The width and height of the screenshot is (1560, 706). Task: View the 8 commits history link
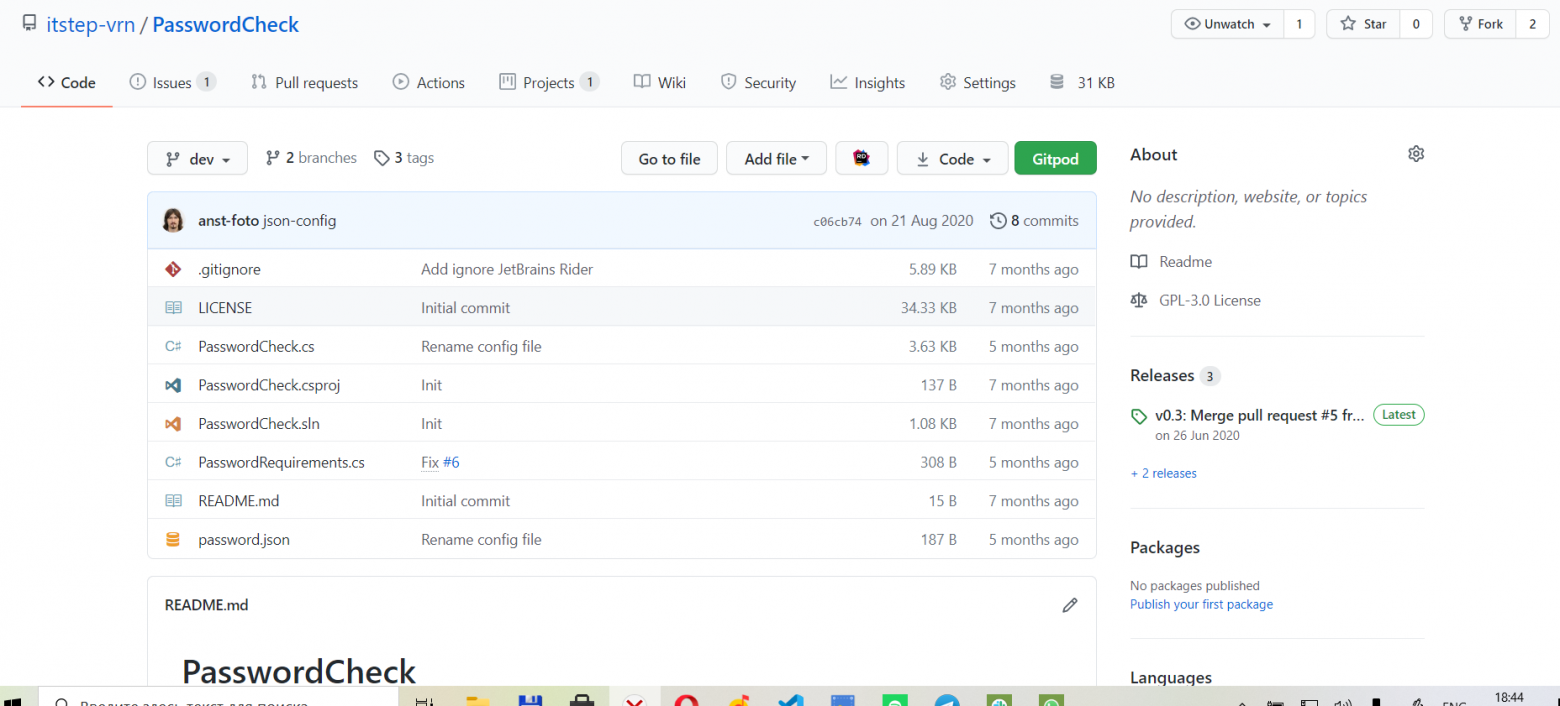(1034, 221)
